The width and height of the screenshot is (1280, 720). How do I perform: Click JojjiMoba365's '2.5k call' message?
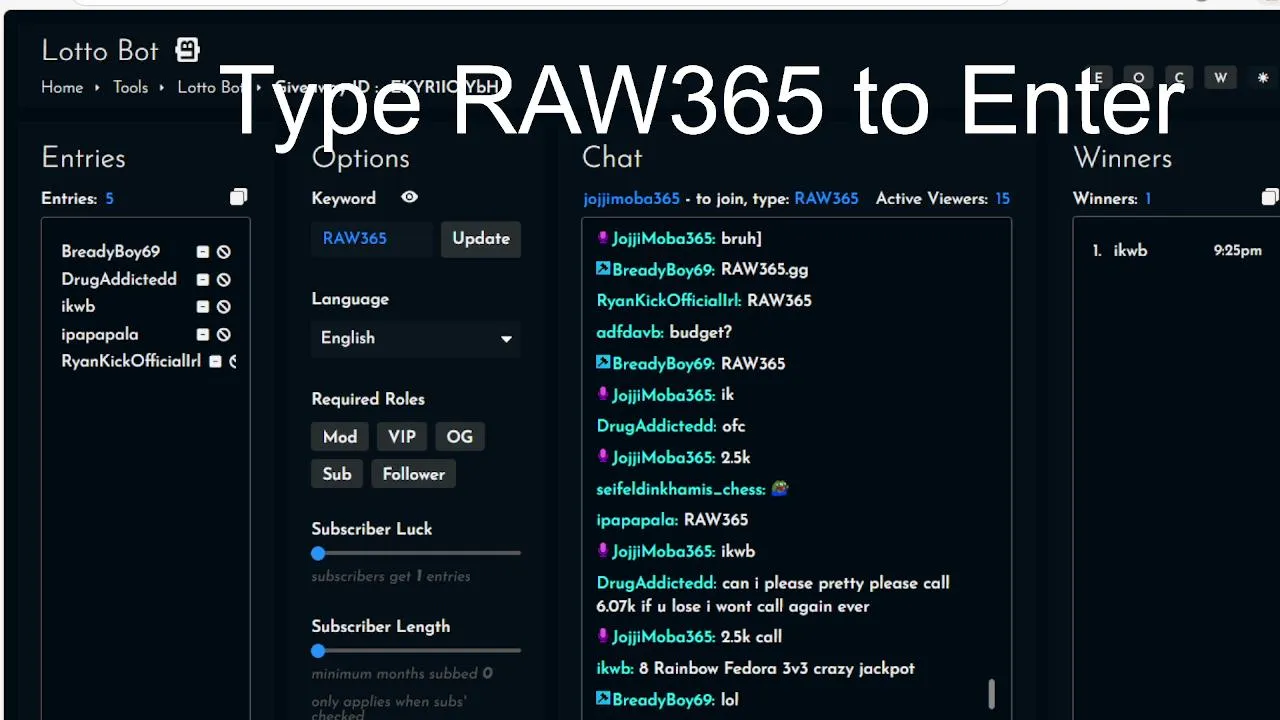(x=689, y=637)
